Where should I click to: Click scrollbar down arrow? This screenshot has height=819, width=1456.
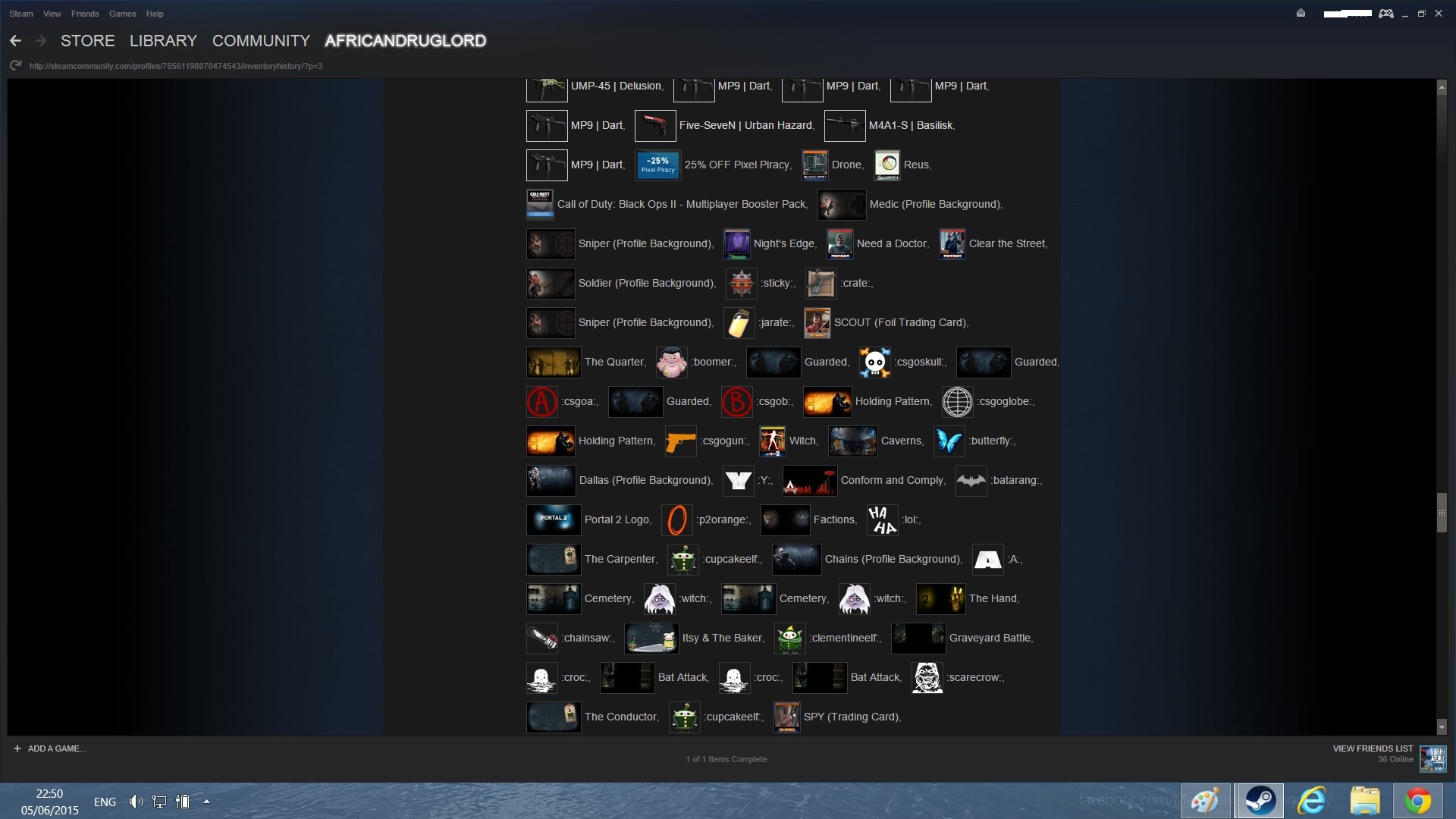click(1442, 726)
